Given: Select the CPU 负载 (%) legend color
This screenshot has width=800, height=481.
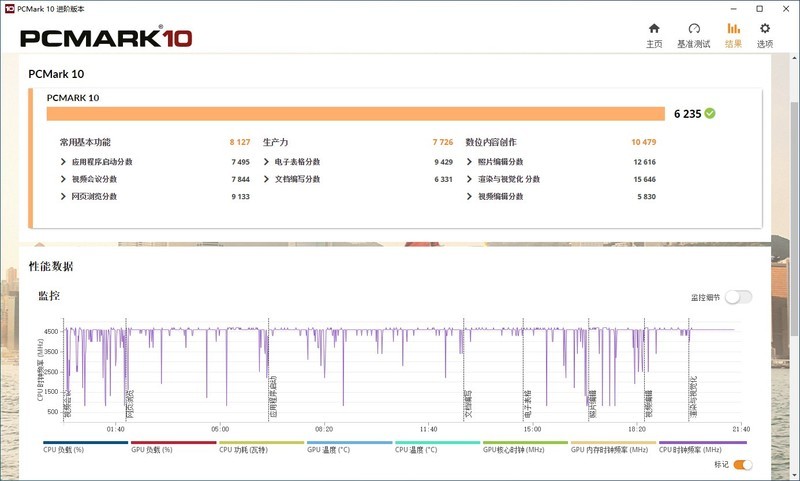Looking at the screenshot, I should coord(84,442).
